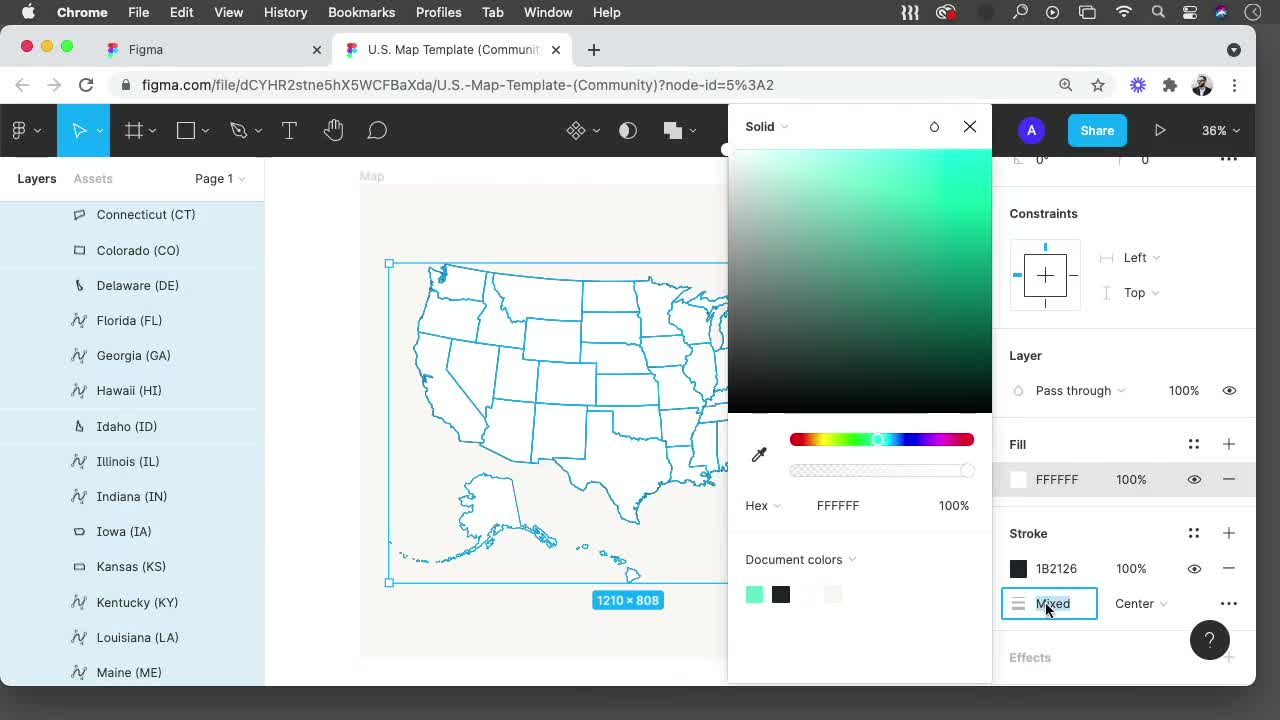Toggle layer visibility beside Pass through
The height and width of the screenshot is (720, 1280).
tap(1229, 390)
